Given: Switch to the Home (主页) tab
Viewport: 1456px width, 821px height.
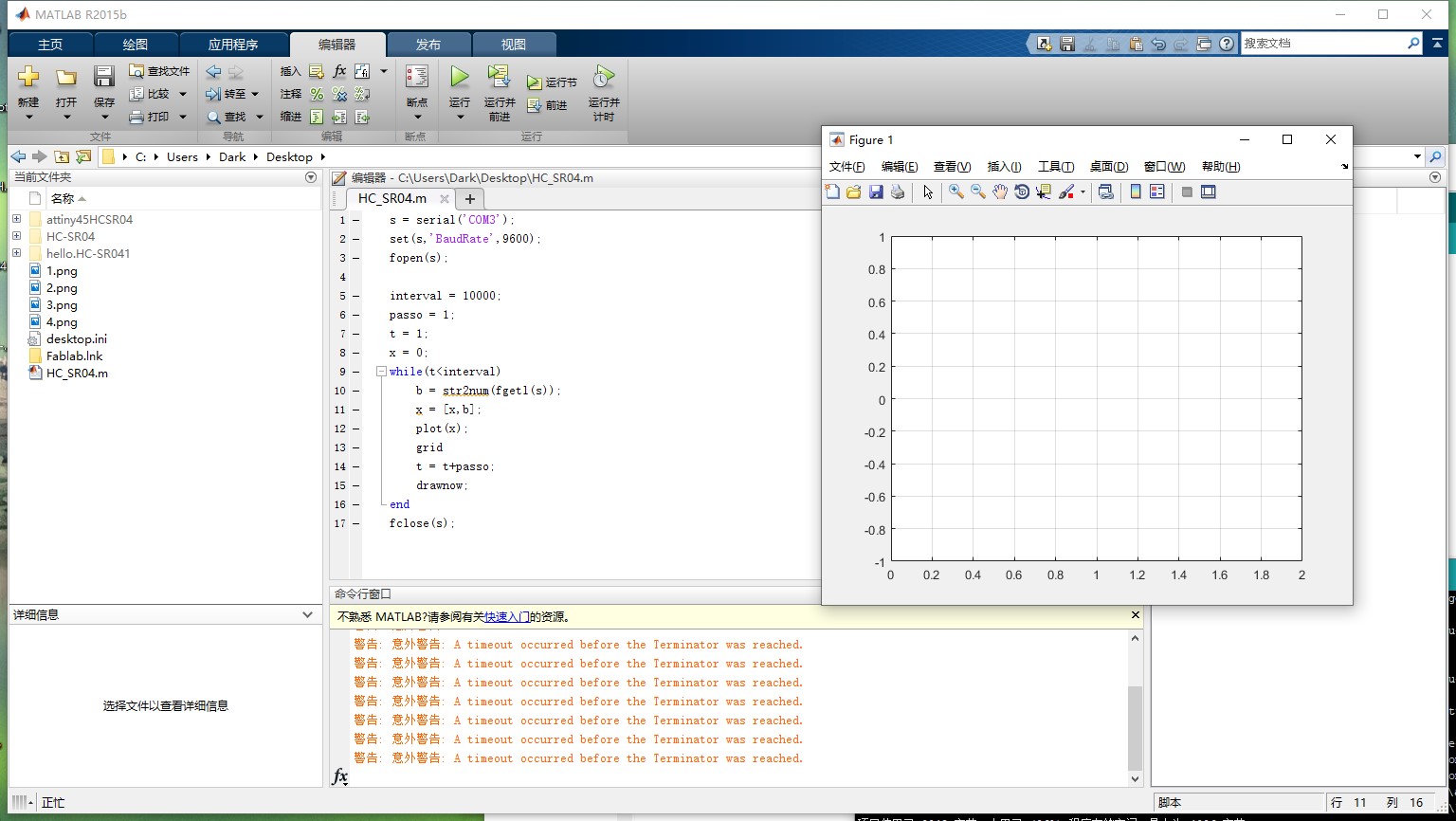Looking at the screenshot, I should (50, 45).
